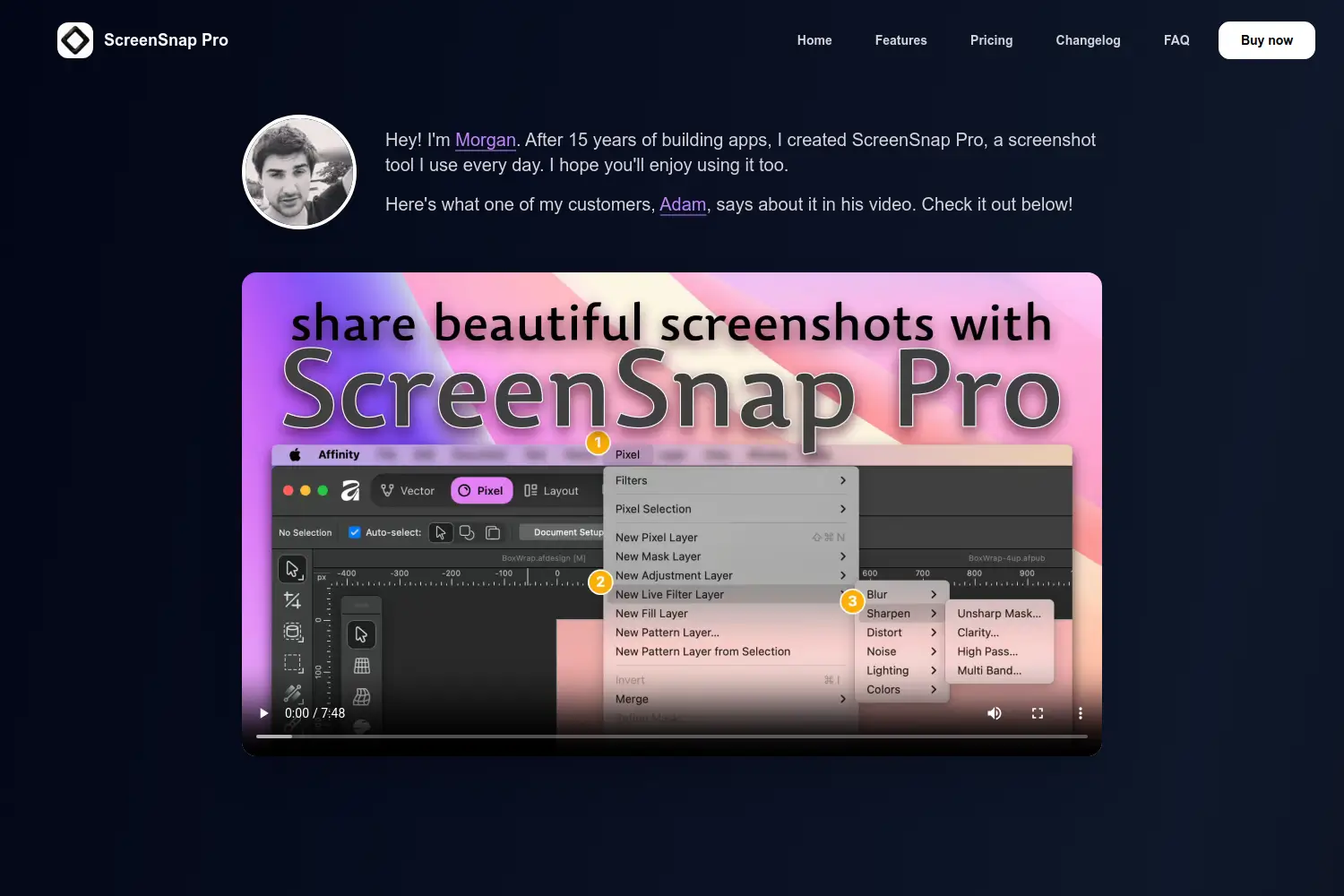
Task: Enter fullscreen using the video fullscreen icon
Action: coord(1038,713)
